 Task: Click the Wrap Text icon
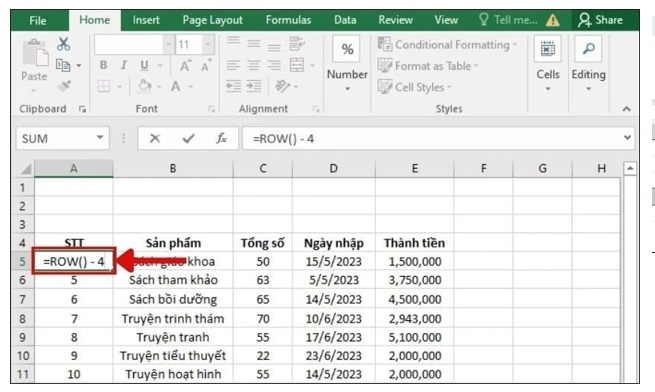[297, 44]
